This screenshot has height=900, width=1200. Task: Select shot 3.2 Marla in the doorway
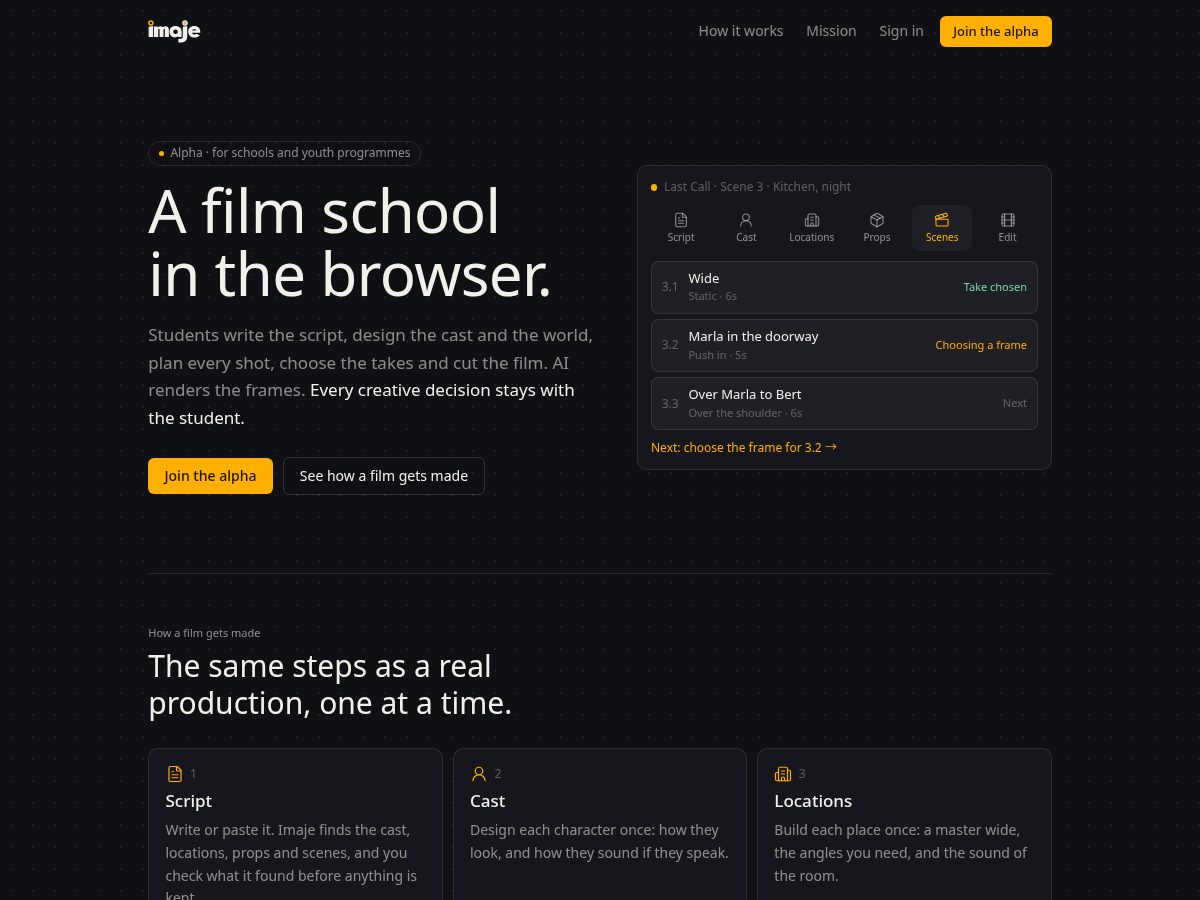tap(844, 345)
